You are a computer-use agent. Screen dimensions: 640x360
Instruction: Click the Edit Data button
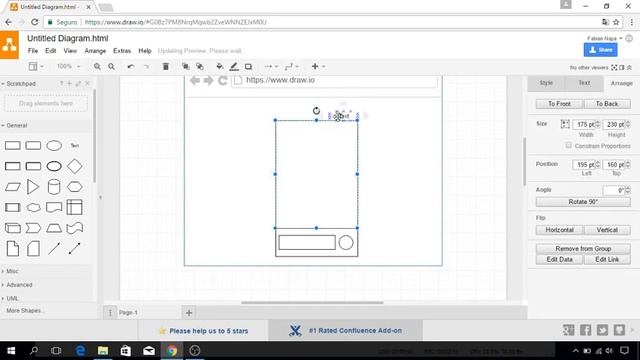(559, 259)
